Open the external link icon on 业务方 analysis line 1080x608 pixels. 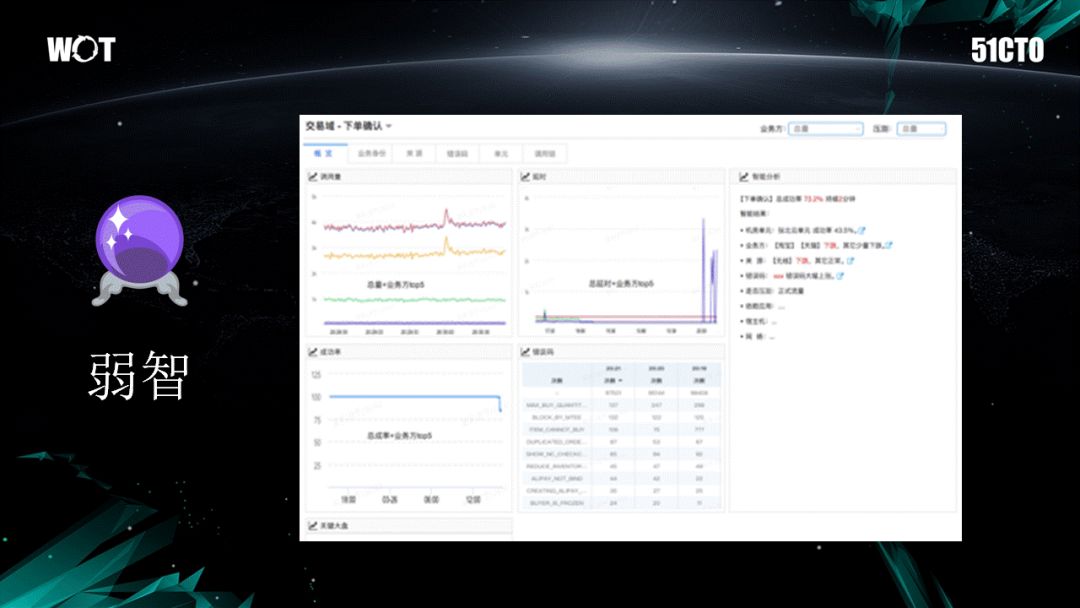pos(889,245)
